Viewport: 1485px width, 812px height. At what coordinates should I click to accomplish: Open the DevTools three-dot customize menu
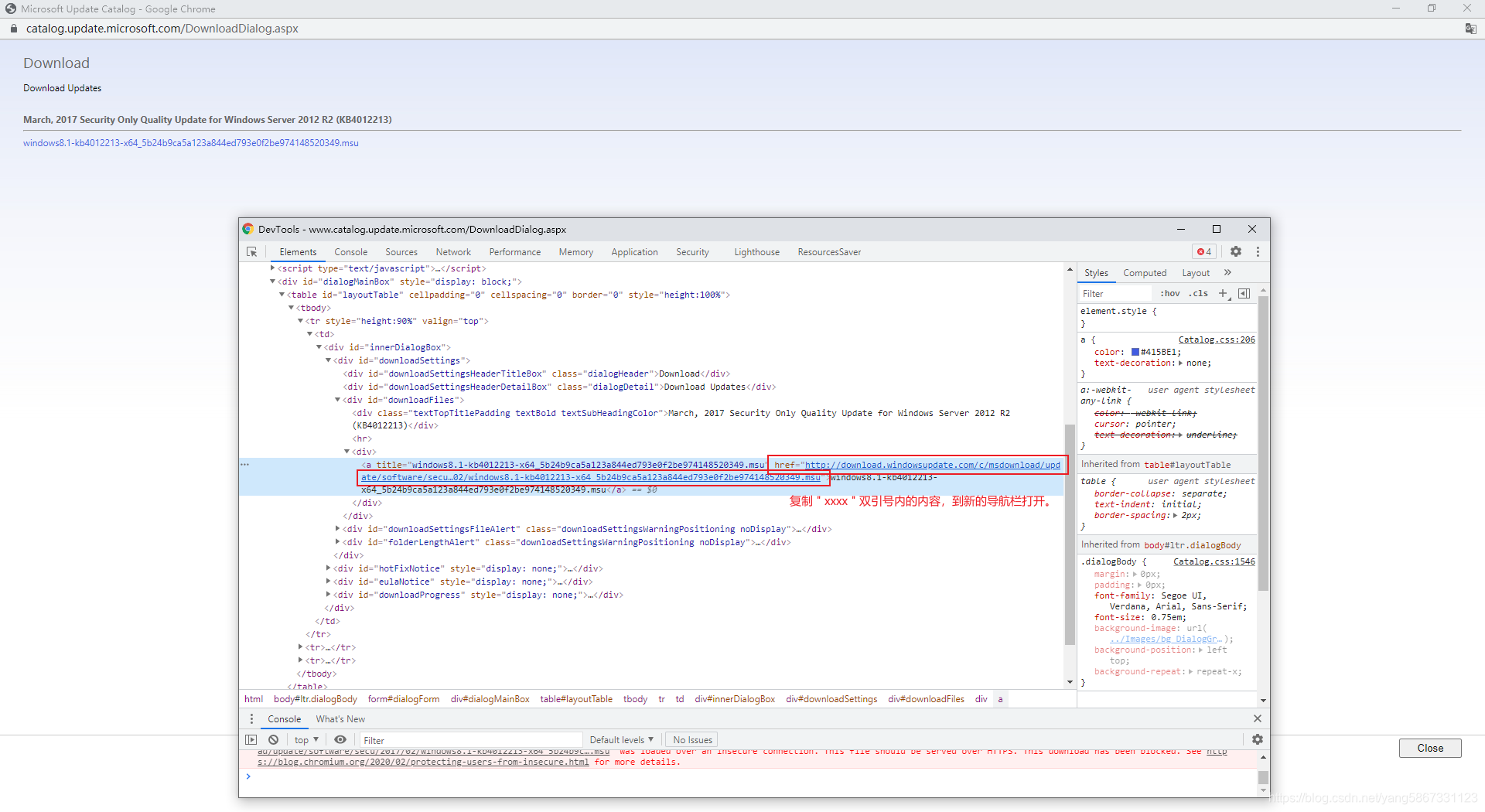click(1258, 252)
